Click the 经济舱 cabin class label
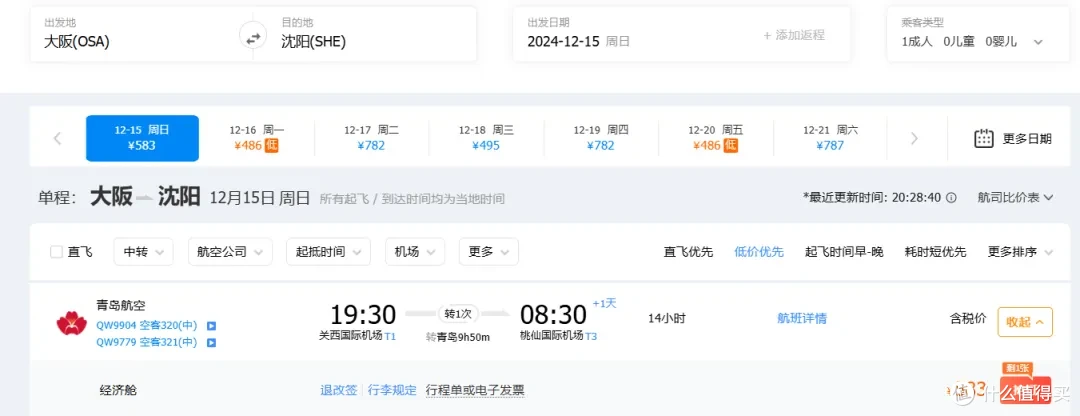The height and width of the screenshot is (416, 1080). [x=118, y=391]
